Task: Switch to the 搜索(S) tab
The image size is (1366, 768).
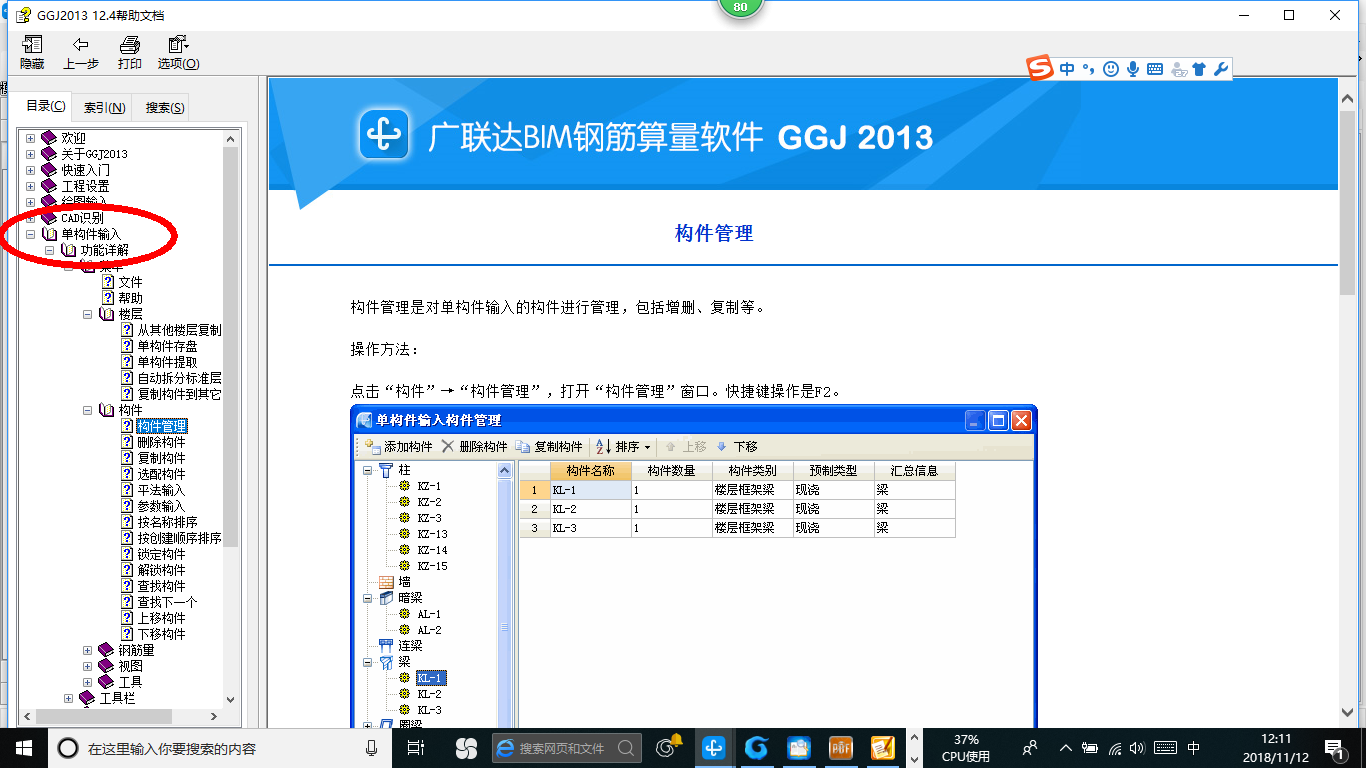Action: 164,108
